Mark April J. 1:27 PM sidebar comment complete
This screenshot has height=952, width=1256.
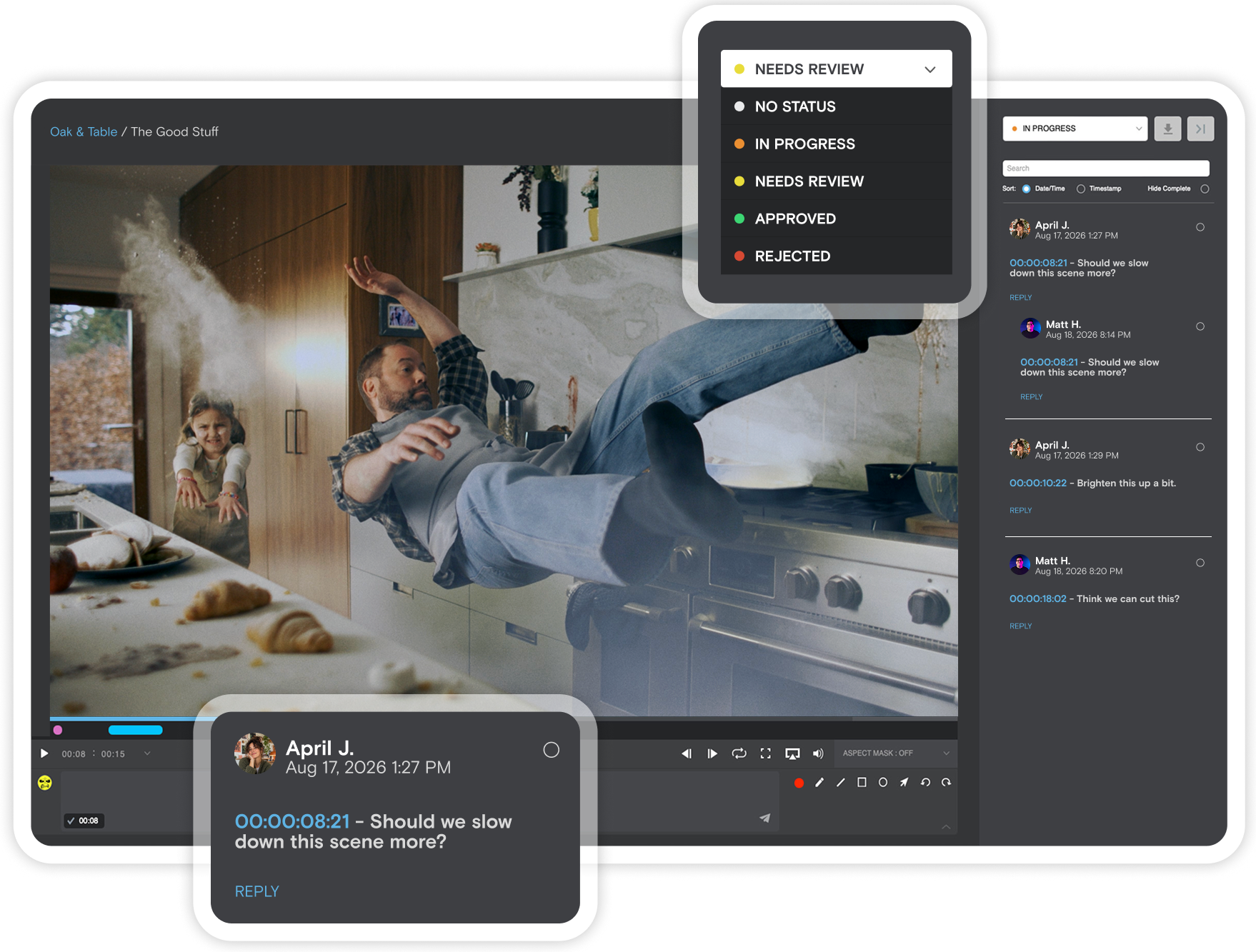click(1200, 227)
